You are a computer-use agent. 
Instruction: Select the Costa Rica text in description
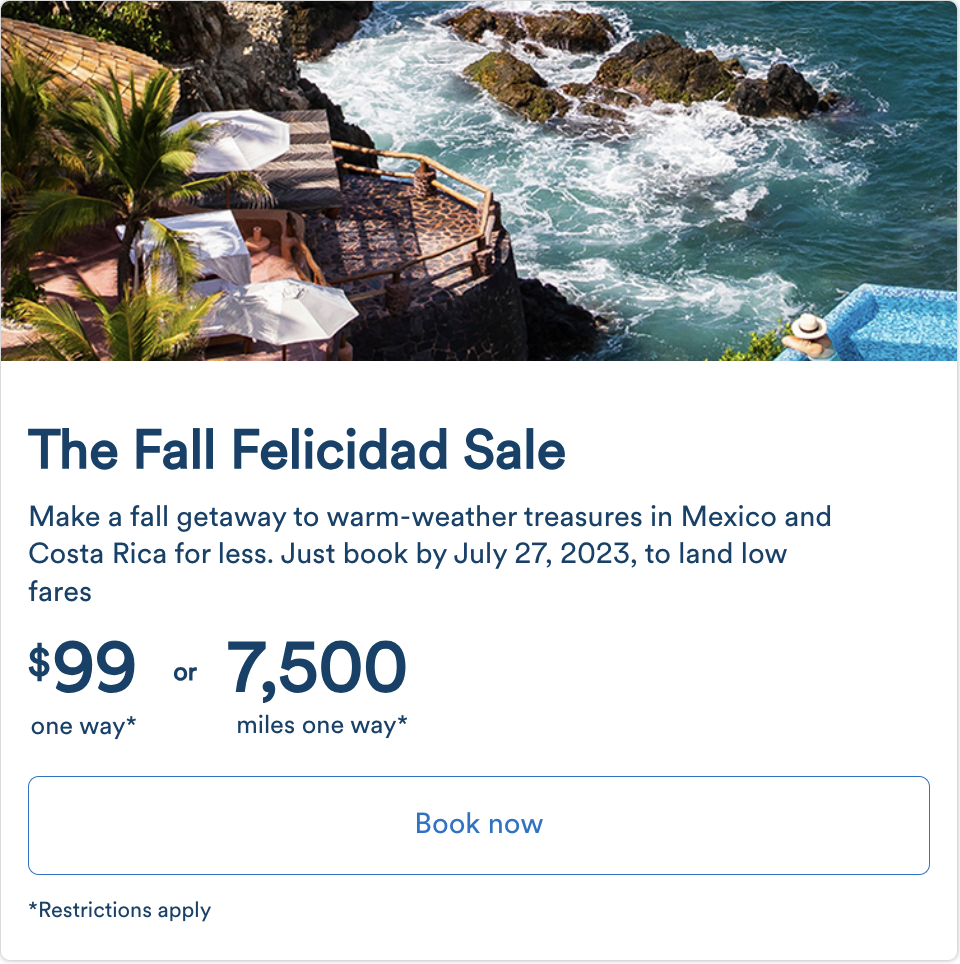click(97, 554)
